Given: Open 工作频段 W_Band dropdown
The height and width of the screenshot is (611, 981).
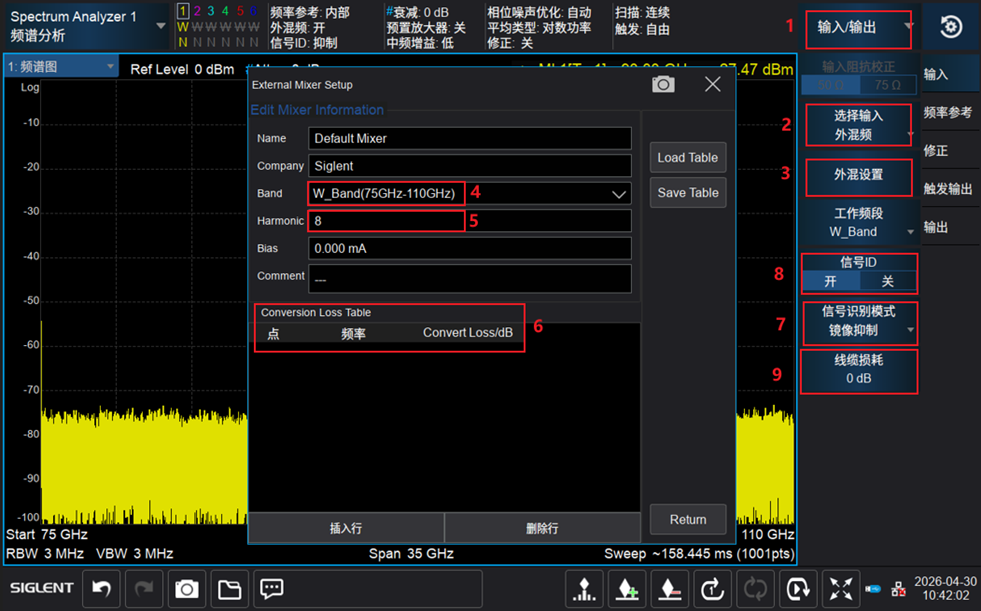Looking at the screenshot, I should [858, 223].
